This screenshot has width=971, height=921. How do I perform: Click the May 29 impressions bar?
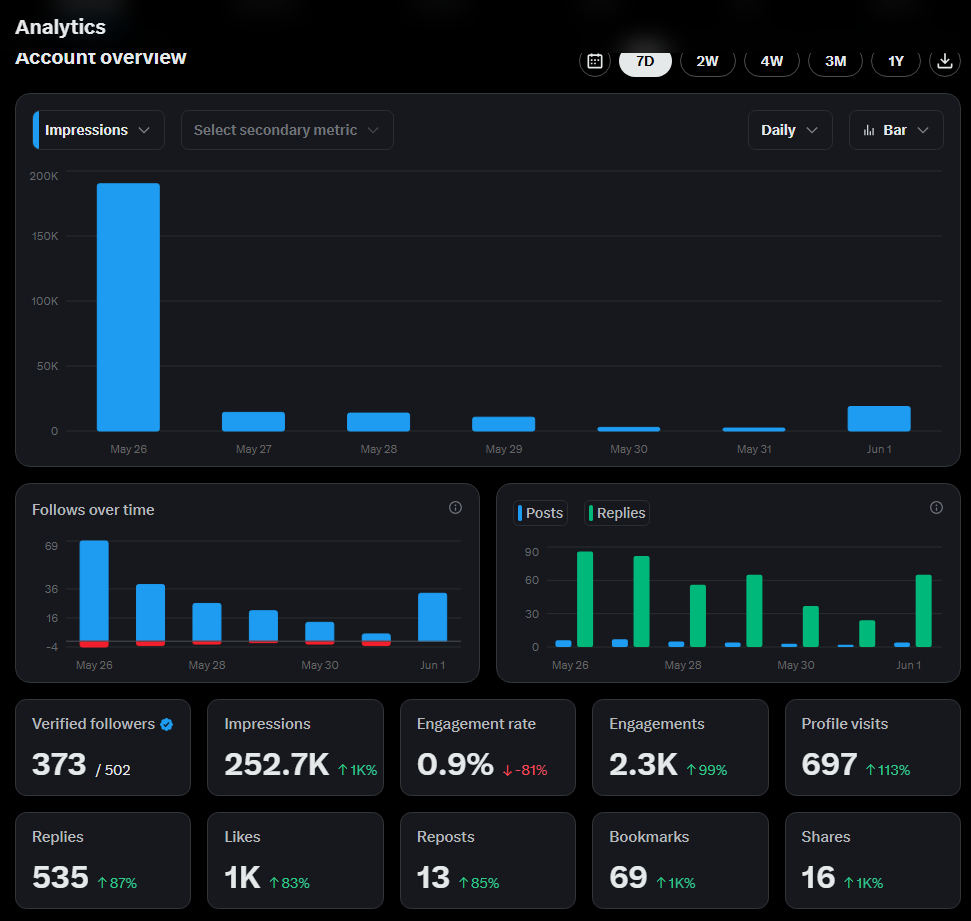coord(503,424)
